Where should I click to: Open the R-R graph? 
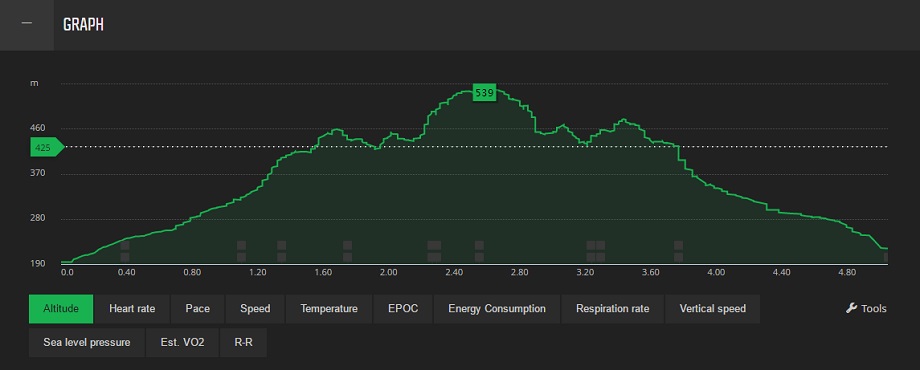pos(243,343)
